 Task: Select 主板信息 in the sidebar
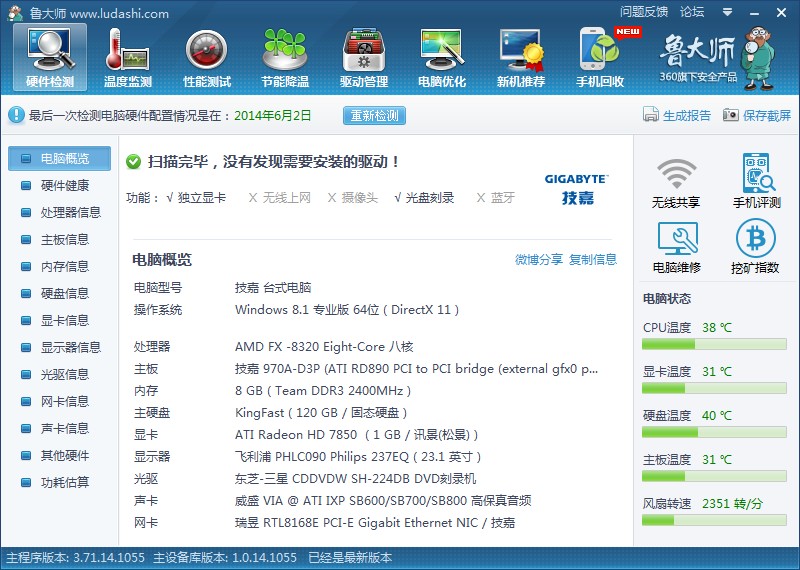59,239
